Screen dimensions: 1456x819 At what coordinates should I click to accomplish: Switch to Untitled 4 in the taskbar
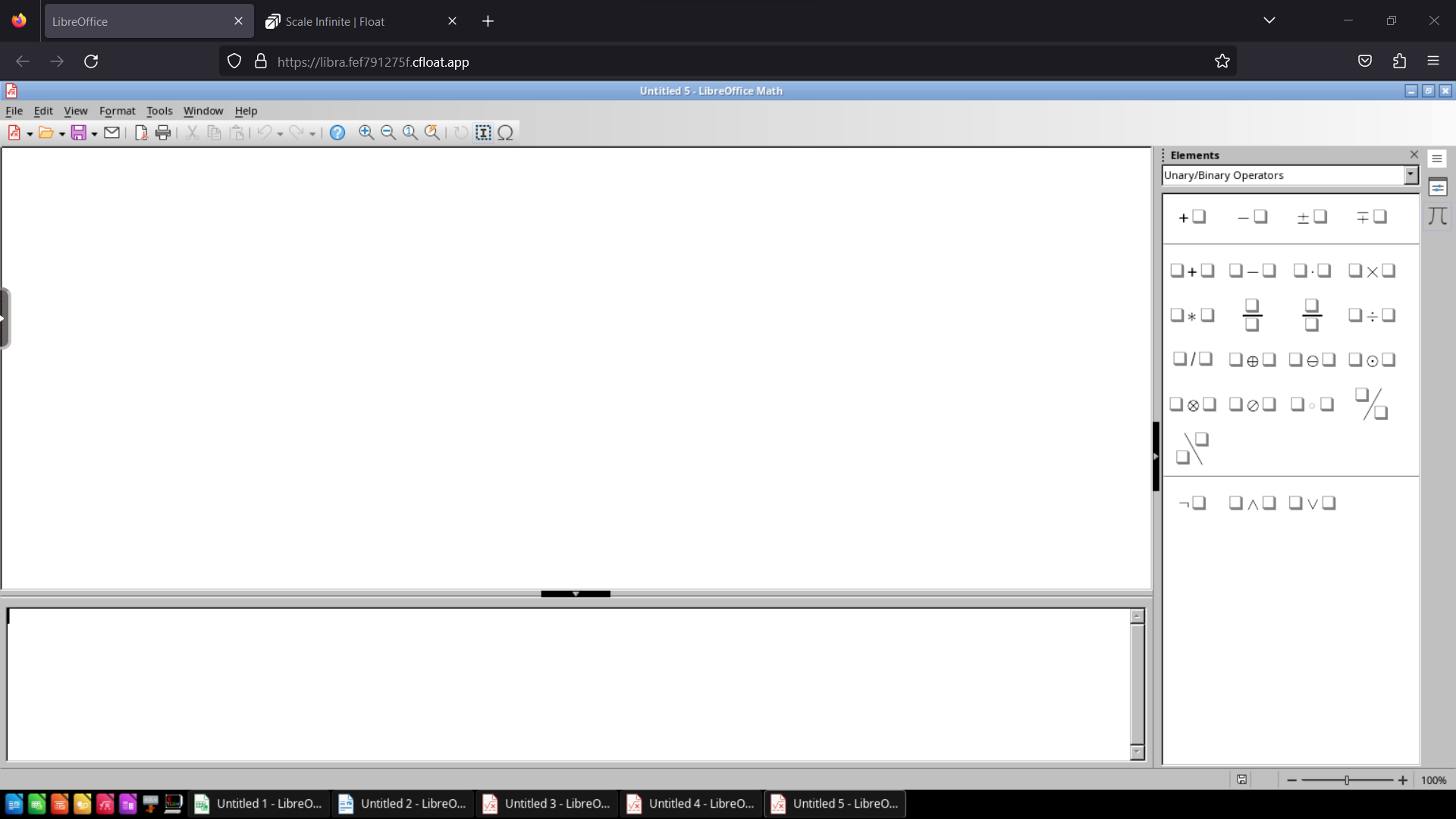[692, 804]
